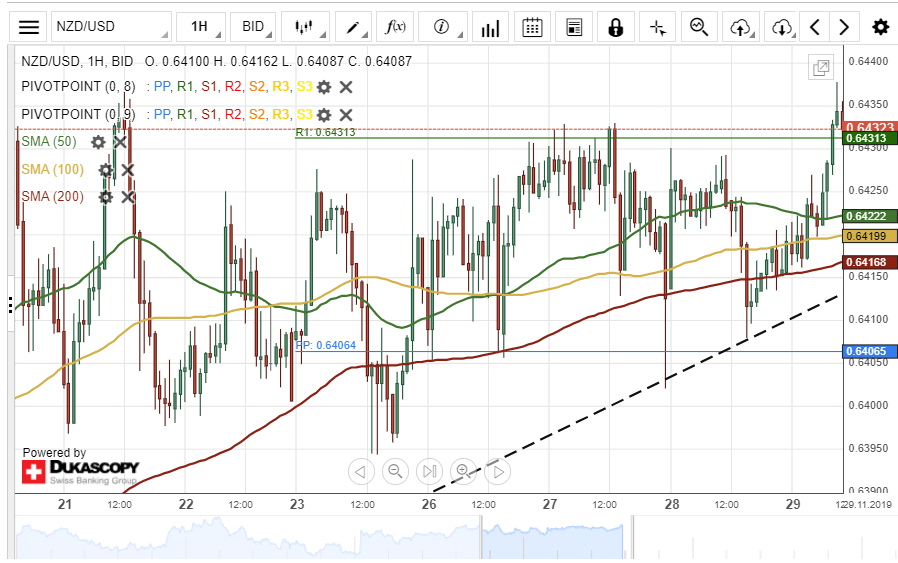
Task: Open the NZD/USD instrument selector
Action: pyautogui.click(x=109, y=27)
